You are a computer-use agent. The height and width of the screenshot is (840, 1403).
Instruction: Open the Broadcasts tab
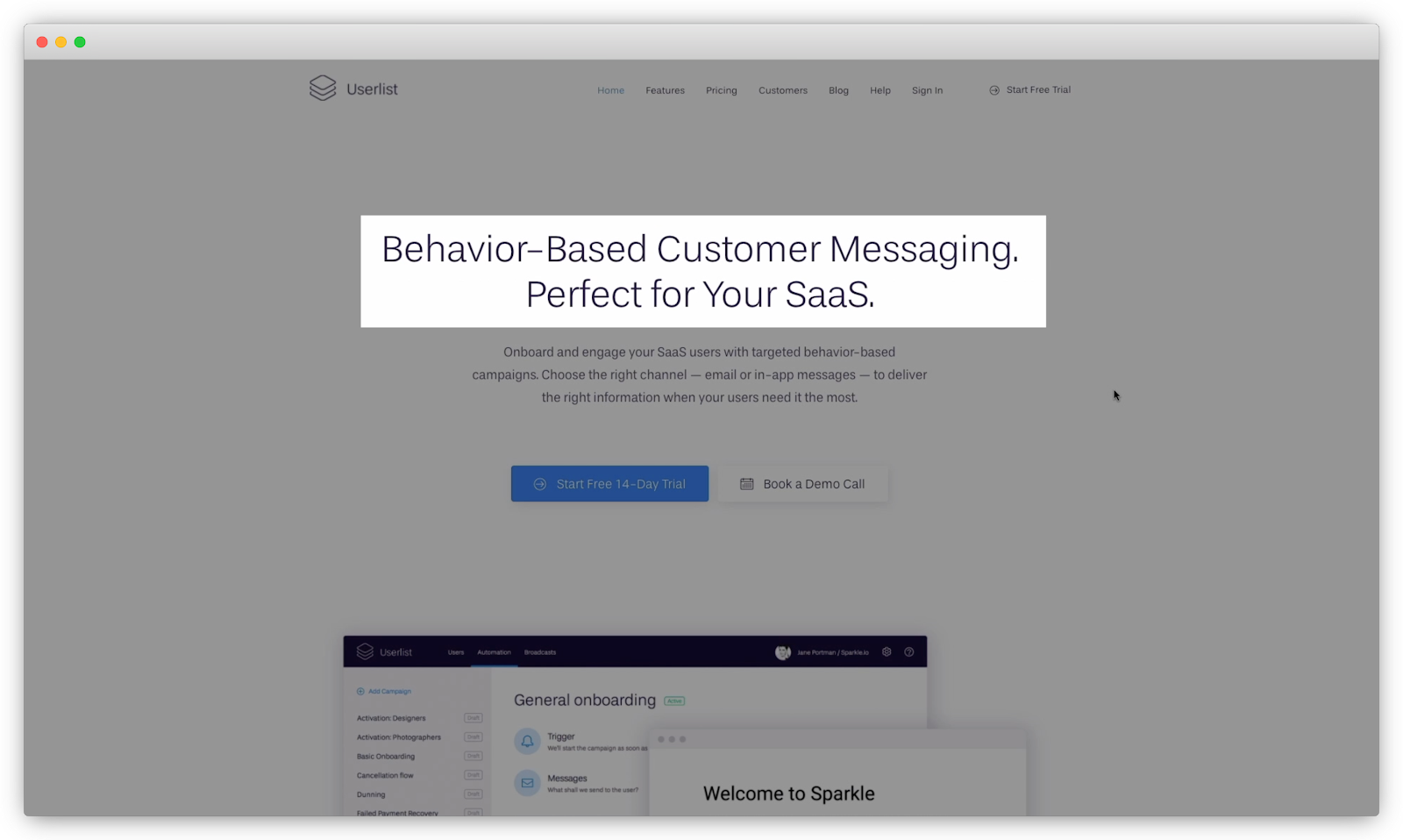coord(540,652)
